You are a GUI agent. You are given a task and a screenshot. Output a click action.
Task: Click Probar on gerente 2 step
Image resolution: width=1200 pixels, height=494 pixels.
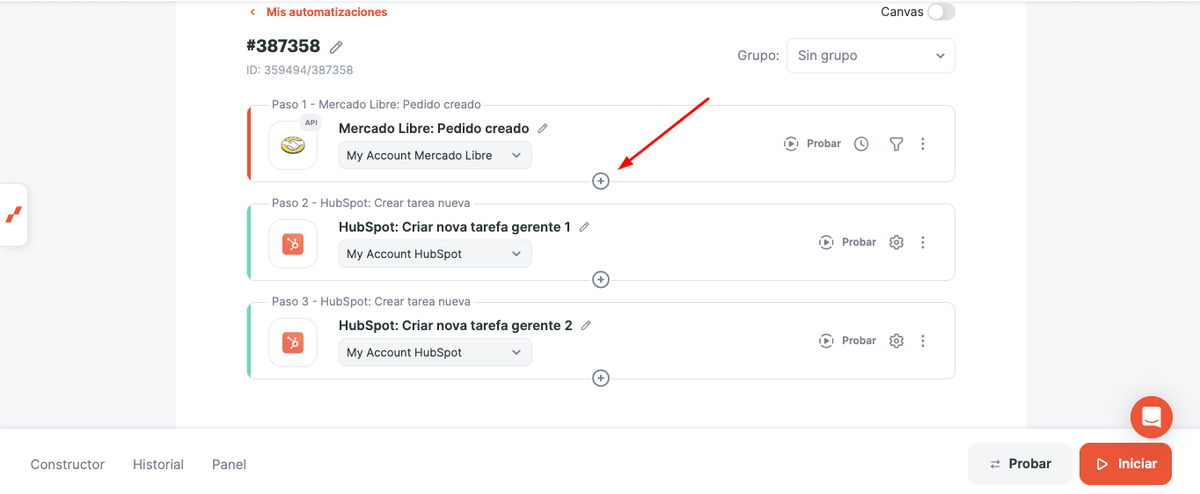[x=847, y=341]
